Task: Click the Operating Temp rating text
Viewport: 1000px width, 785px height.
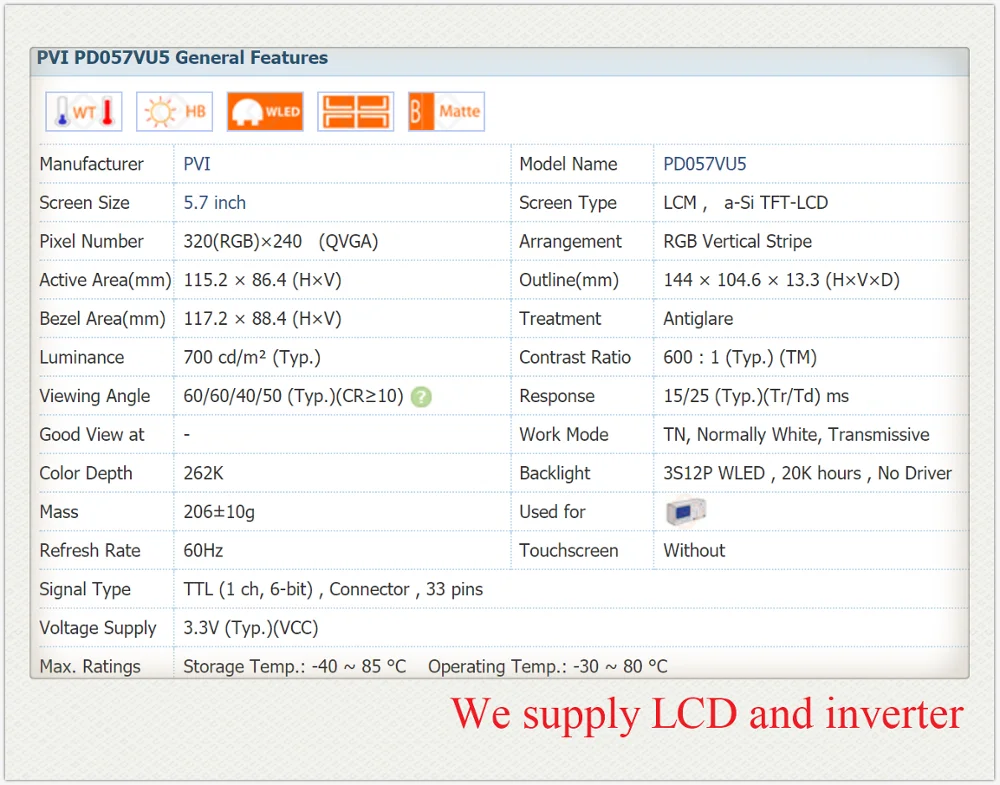Action: click(548, 666)
